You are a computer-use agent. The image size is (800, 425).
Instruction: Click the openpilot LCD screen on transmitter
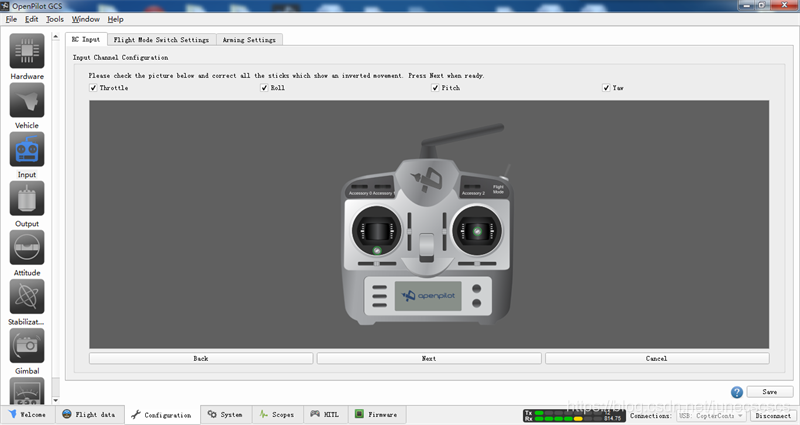coord(428,296)
